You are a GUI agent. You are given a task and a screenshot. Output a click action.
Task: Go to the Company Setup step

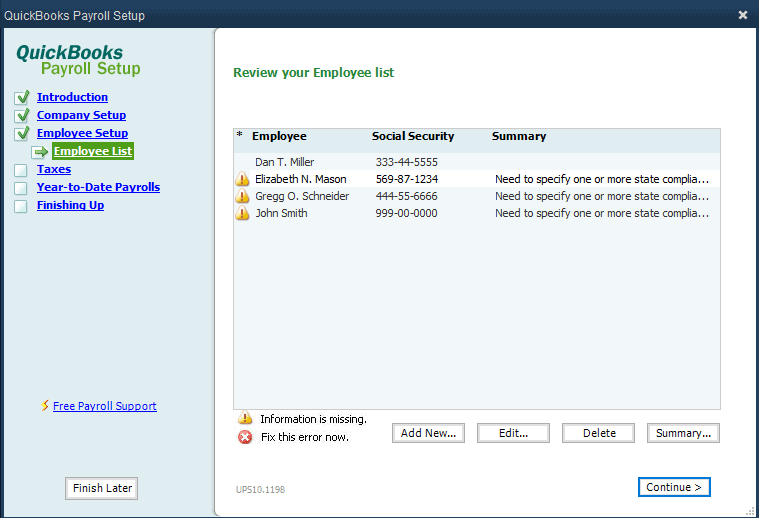[81, 115]
